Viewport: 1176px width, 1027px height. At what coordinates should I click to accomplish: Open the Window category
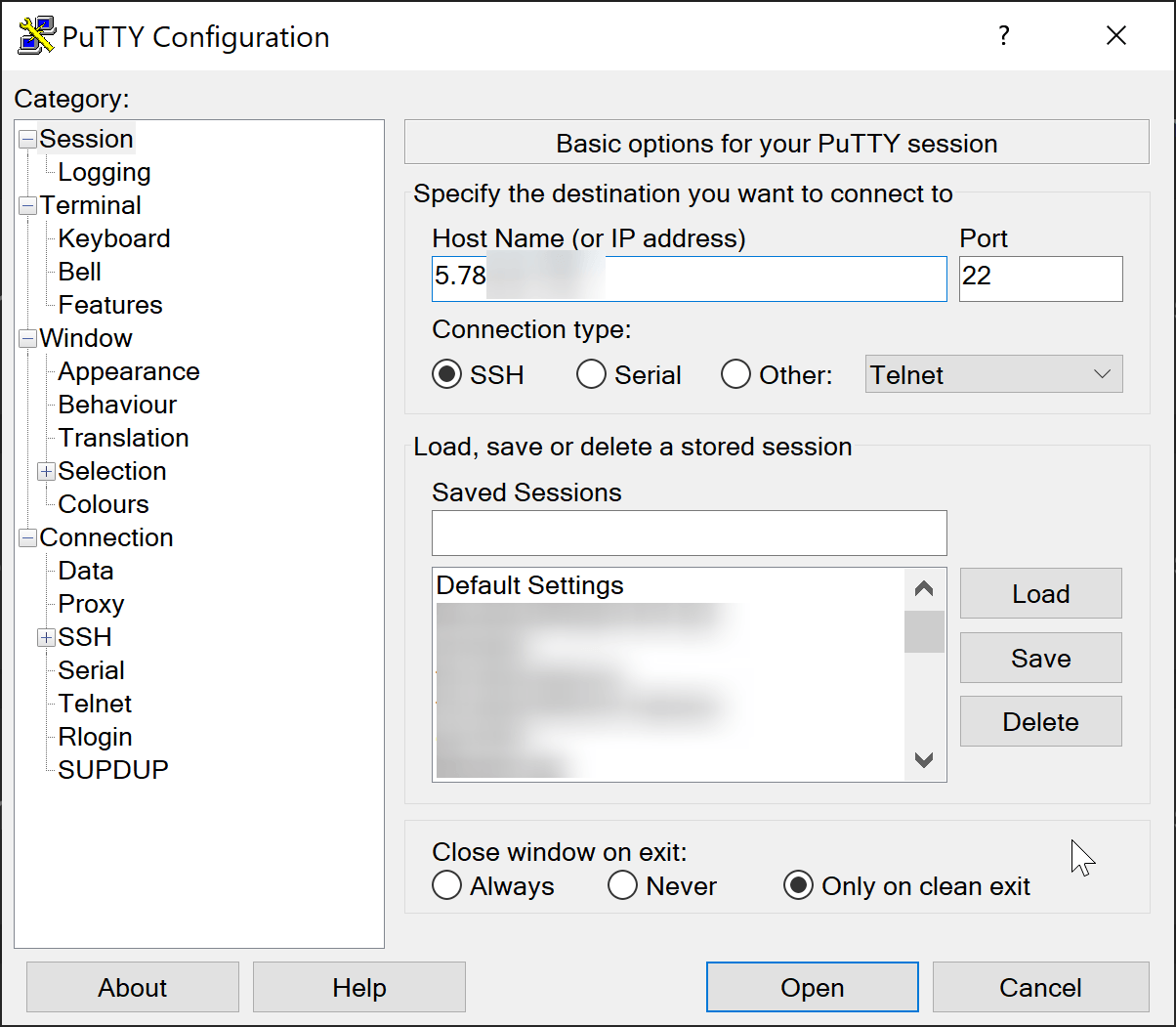[x=86, y=338]
